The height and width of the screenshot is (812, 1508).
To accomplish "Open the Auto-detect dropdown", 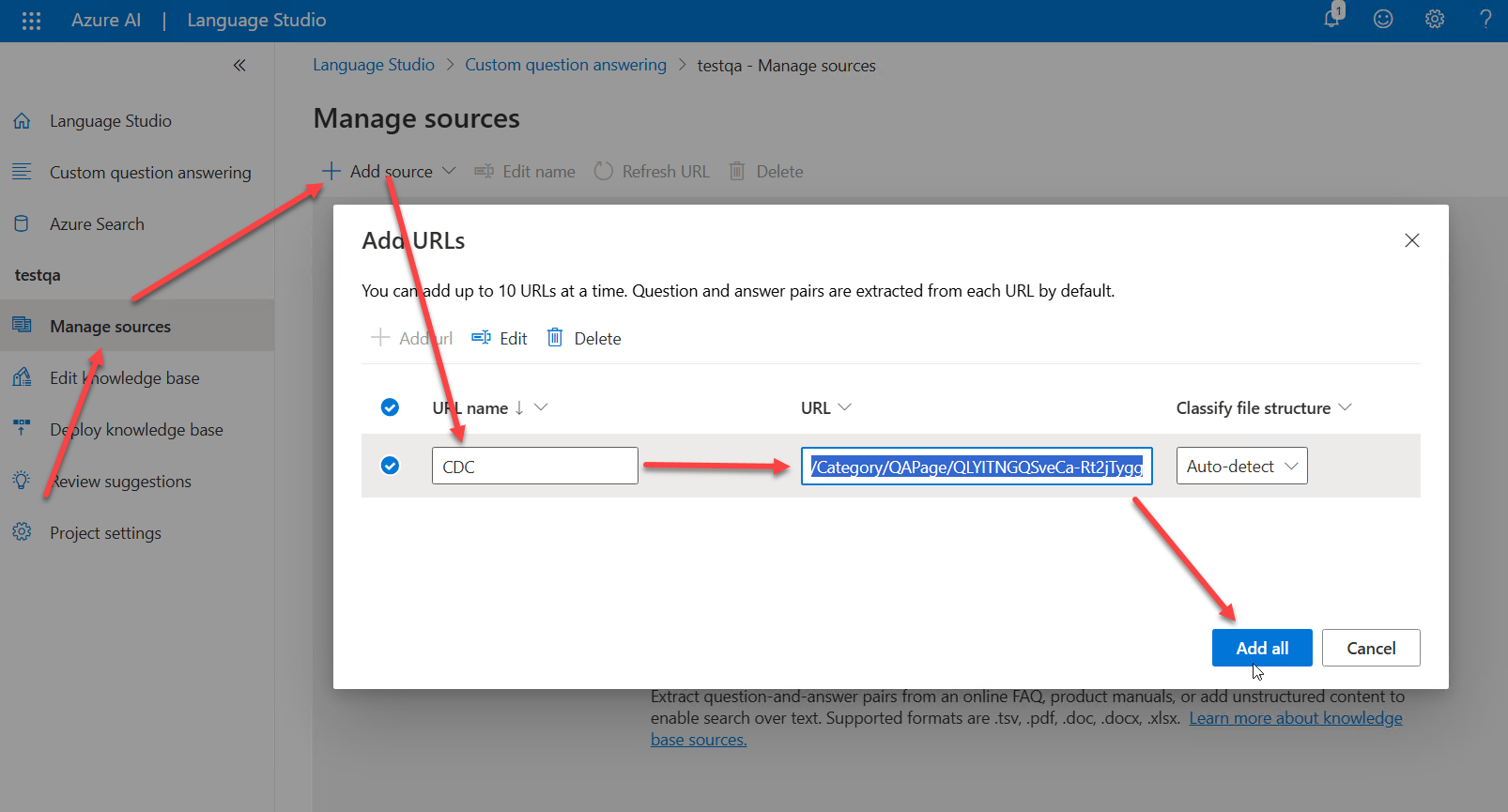I will (1241, 466).
